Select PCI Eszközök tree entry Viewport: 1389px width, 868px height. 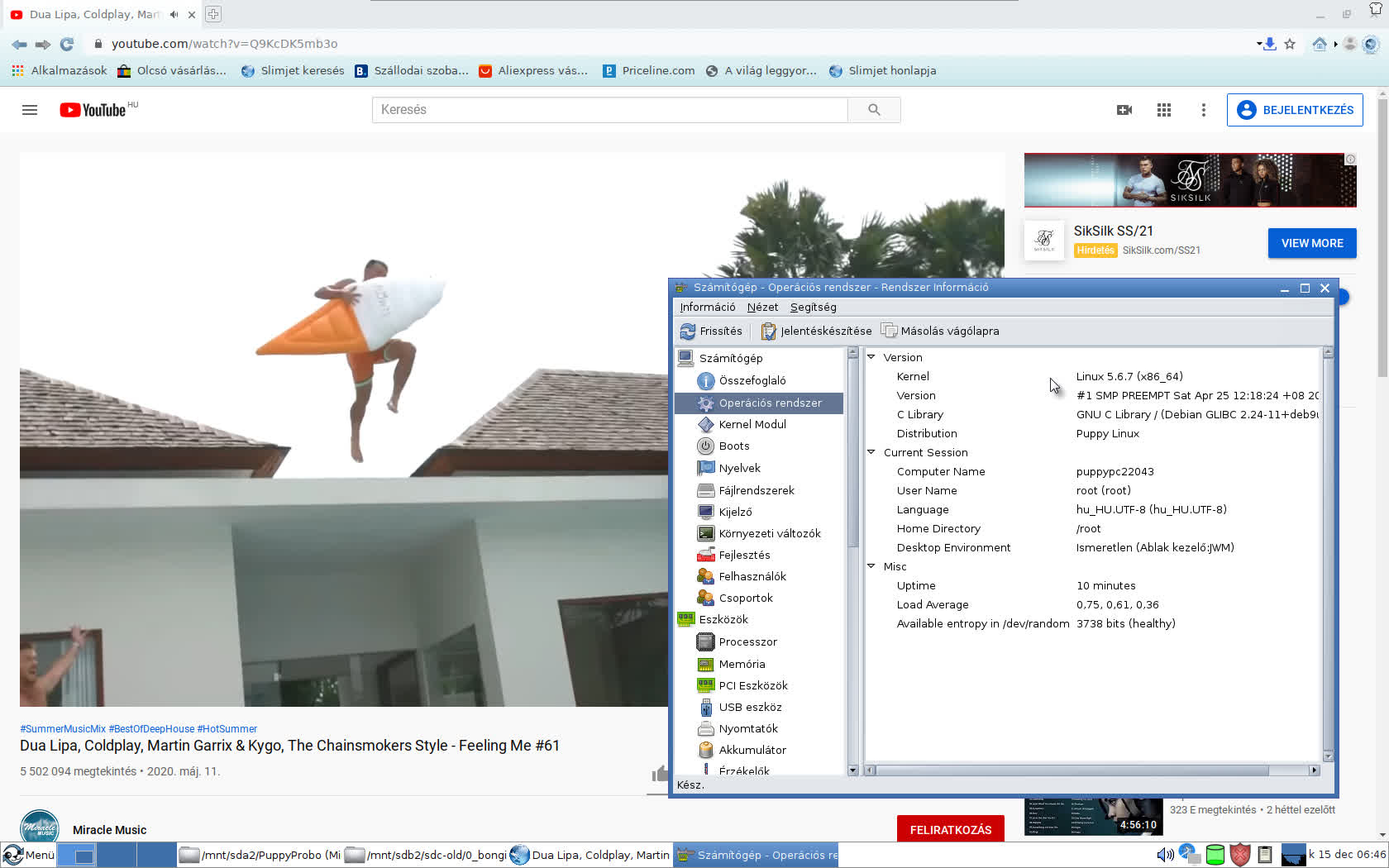pos(752,685)
